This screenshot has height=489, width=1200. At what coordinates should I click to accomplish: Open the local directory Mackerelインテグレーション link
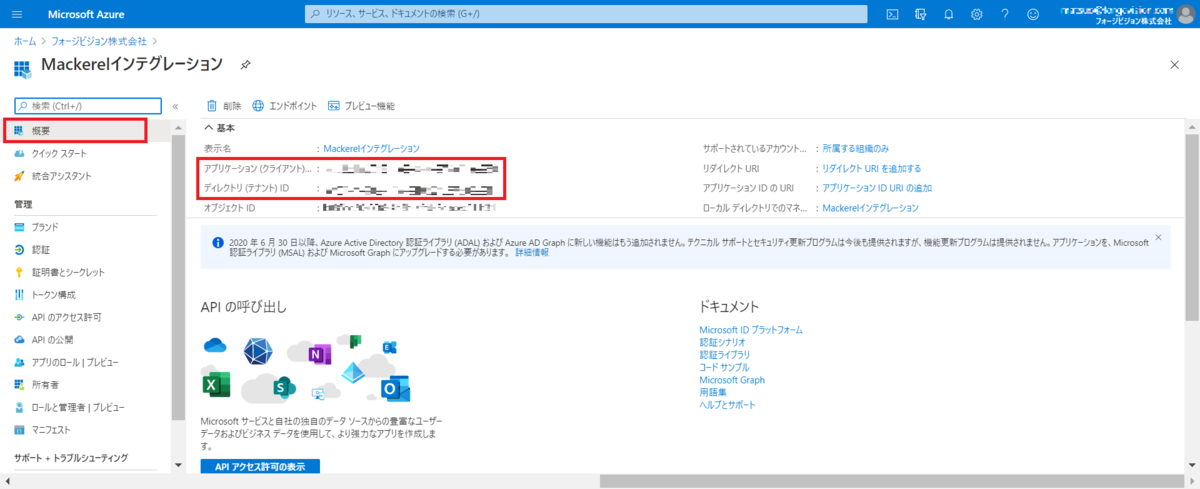870,208
